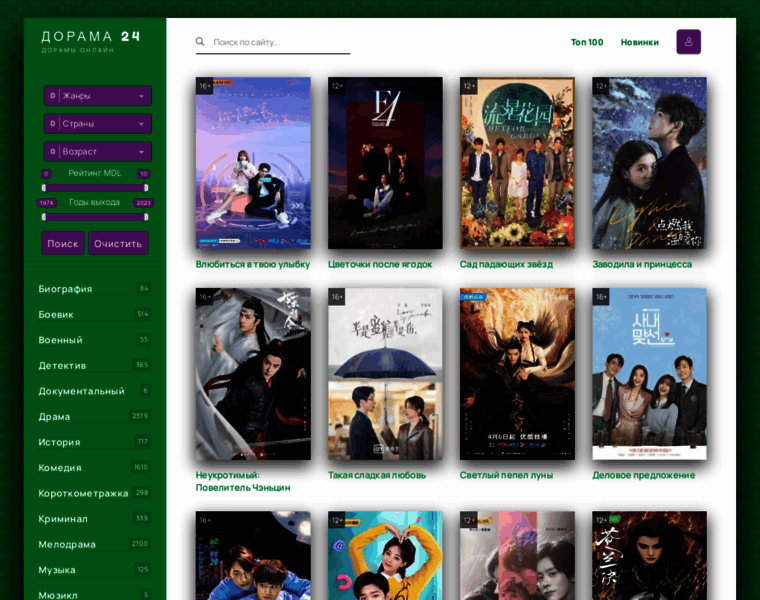Expand the Страны dropdown
Screen dimensions: 760x600
click(x=97, y=124)
